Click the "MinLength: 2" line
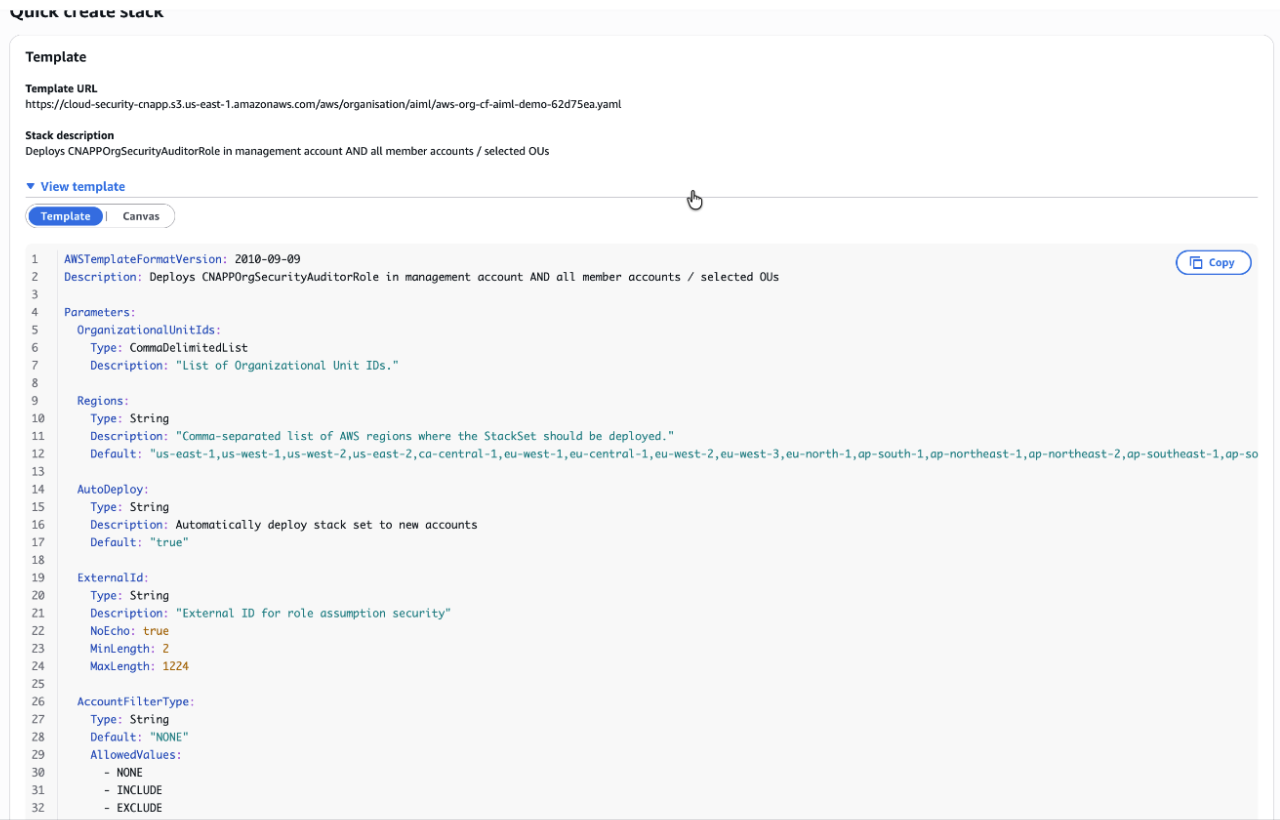This screenshot has height=820, width=1280. pos(129,649)
